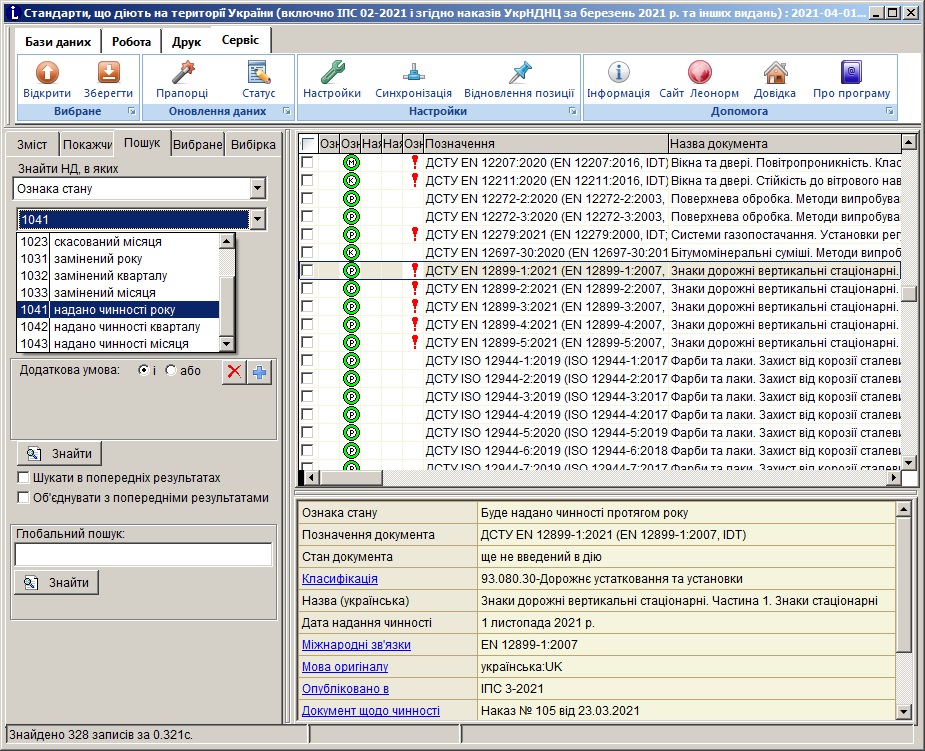The image size is (925, 751).
Task: Click Знайти button under additional condition
Action: 59,454
